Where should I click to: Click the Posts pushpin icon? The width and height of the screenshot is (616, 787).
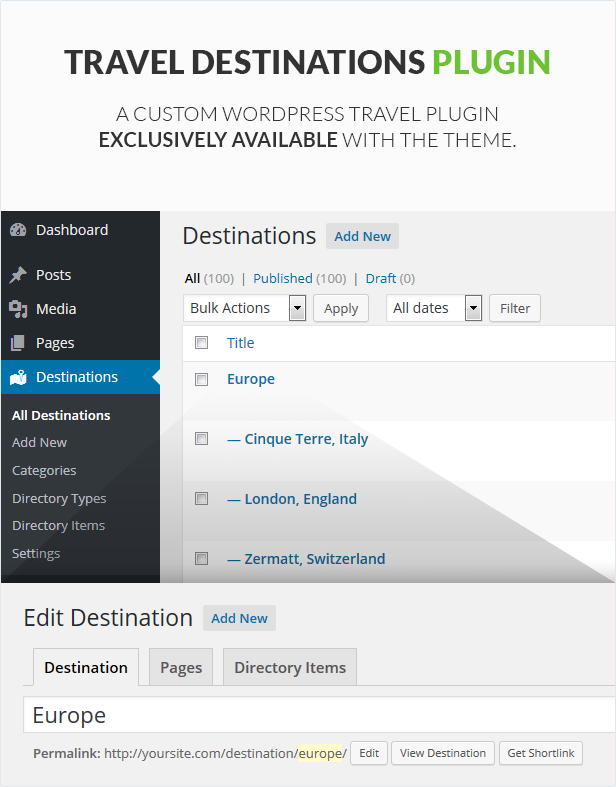coord(18,275)
